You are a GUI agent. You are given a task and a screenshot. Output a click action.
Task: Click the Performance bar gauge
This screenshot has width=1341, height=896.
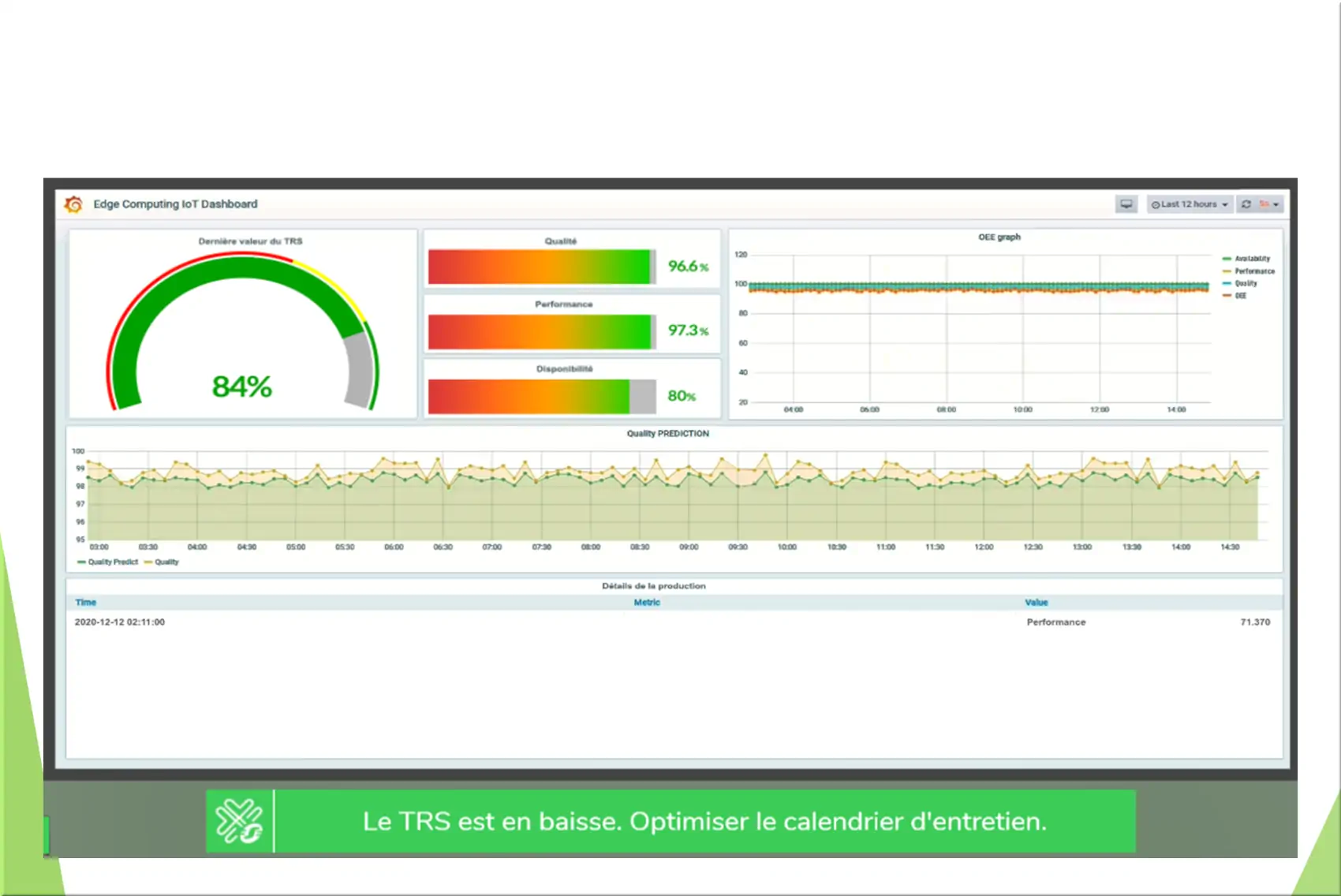542,332
